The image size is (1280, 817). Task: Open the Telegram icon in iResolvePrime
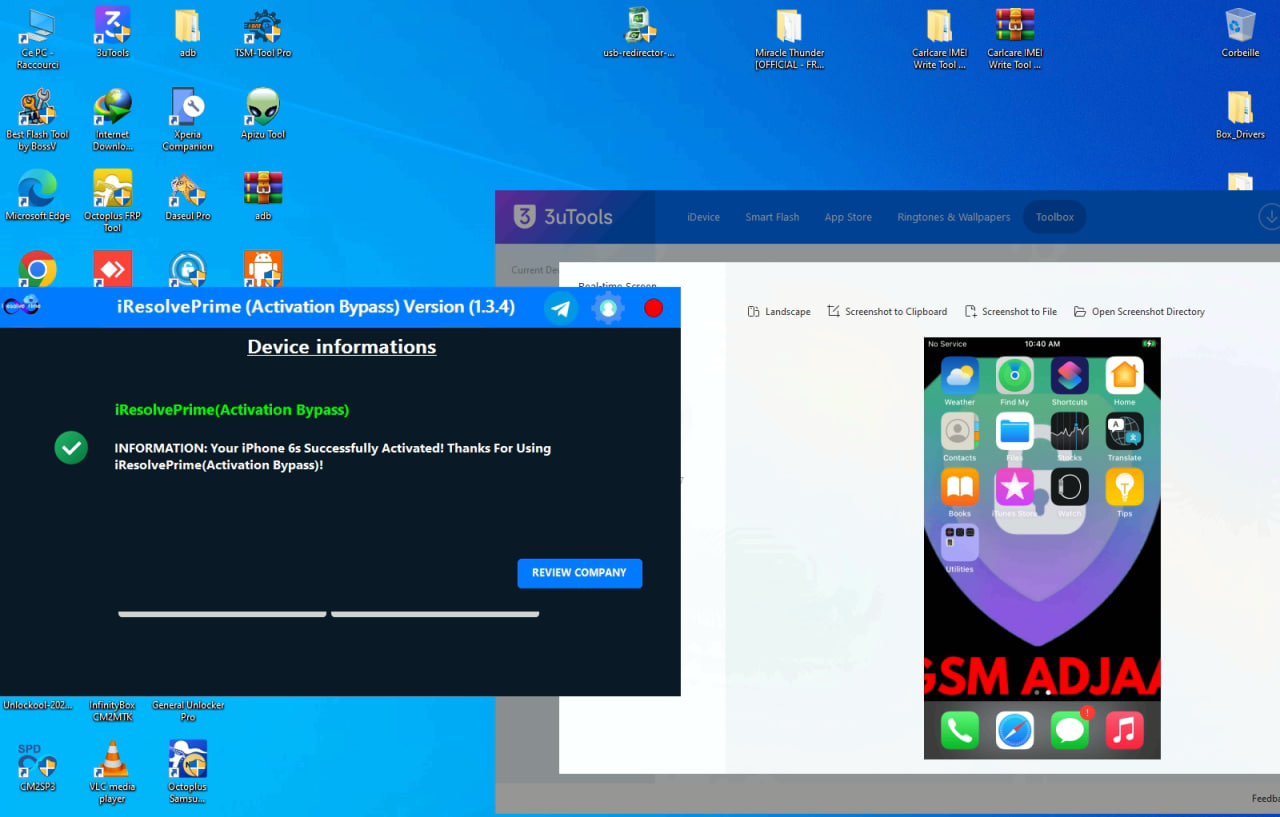[561, 308]
